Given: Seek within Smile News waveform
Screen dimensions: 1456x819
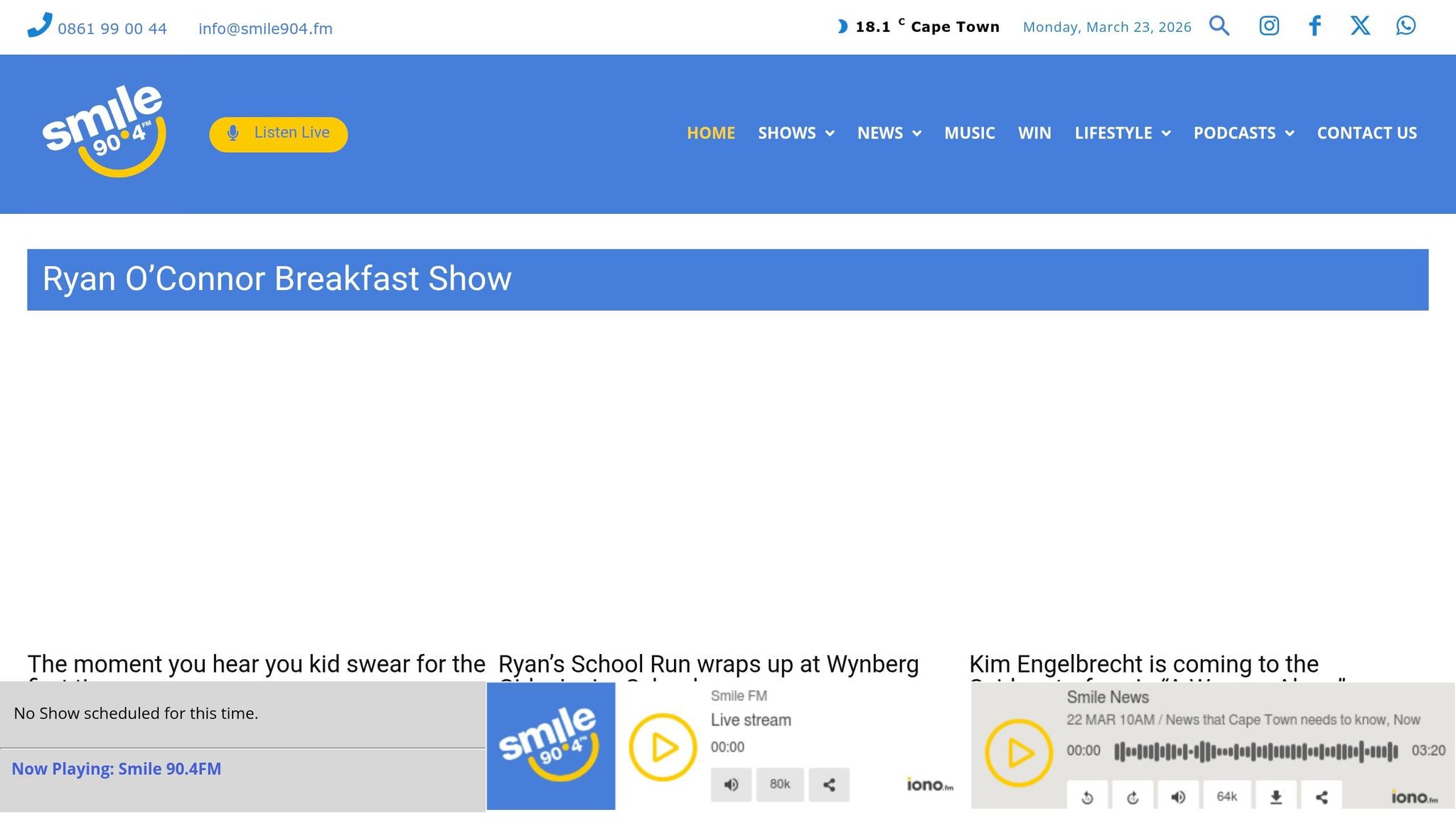Looking at the screenshot, I should [1256, 751].
